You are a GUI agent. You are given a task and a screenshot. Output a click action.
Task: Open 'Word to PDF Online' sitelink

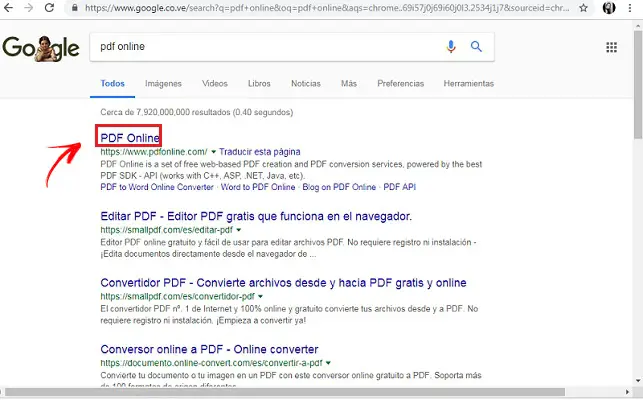(258, 187)
